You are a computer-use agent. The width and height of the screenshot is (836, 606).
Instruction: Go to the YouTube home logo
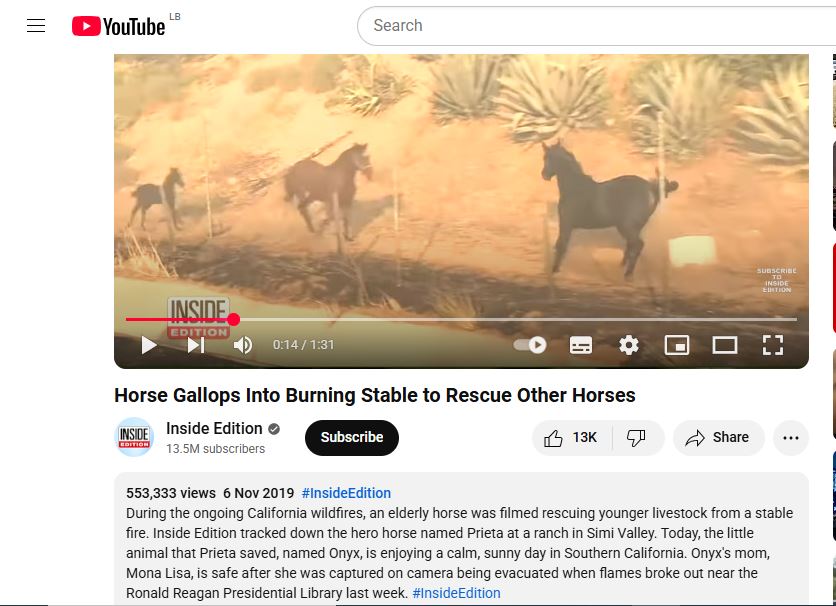(118, 26)
